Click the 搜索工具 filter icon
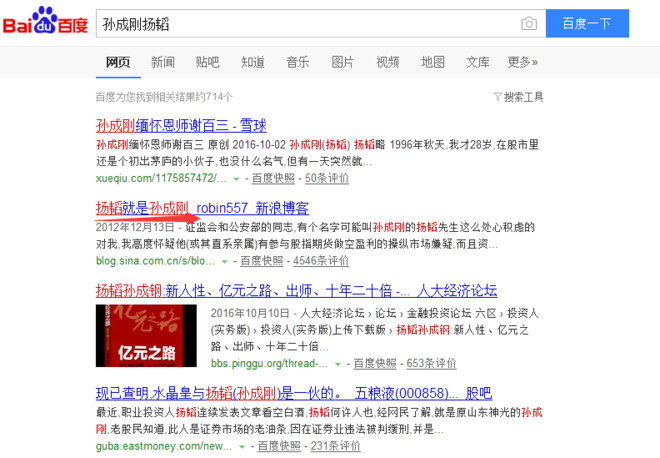Image resolution: width=660 pixels, height=458 pixels. 498,97
